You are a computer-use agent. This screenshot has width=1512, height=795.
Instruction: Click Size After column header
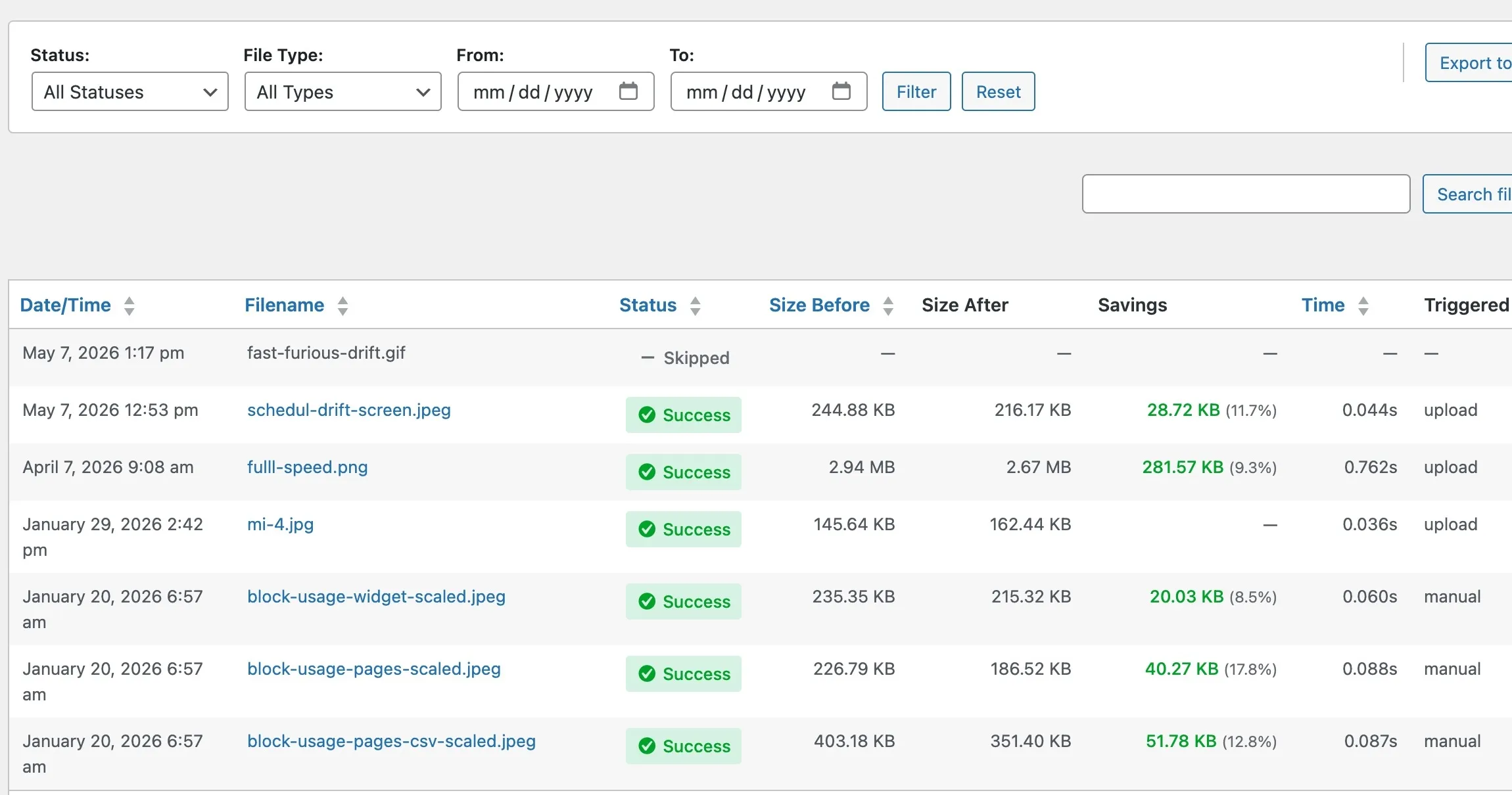(x=964, y=305)
